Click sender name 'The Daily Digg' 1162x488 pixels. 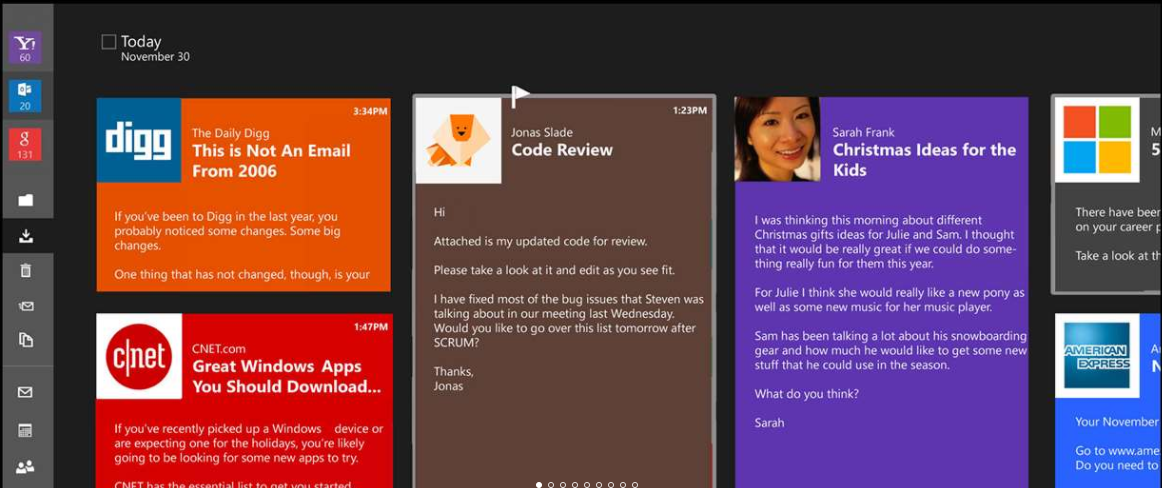tap(230, 133)
